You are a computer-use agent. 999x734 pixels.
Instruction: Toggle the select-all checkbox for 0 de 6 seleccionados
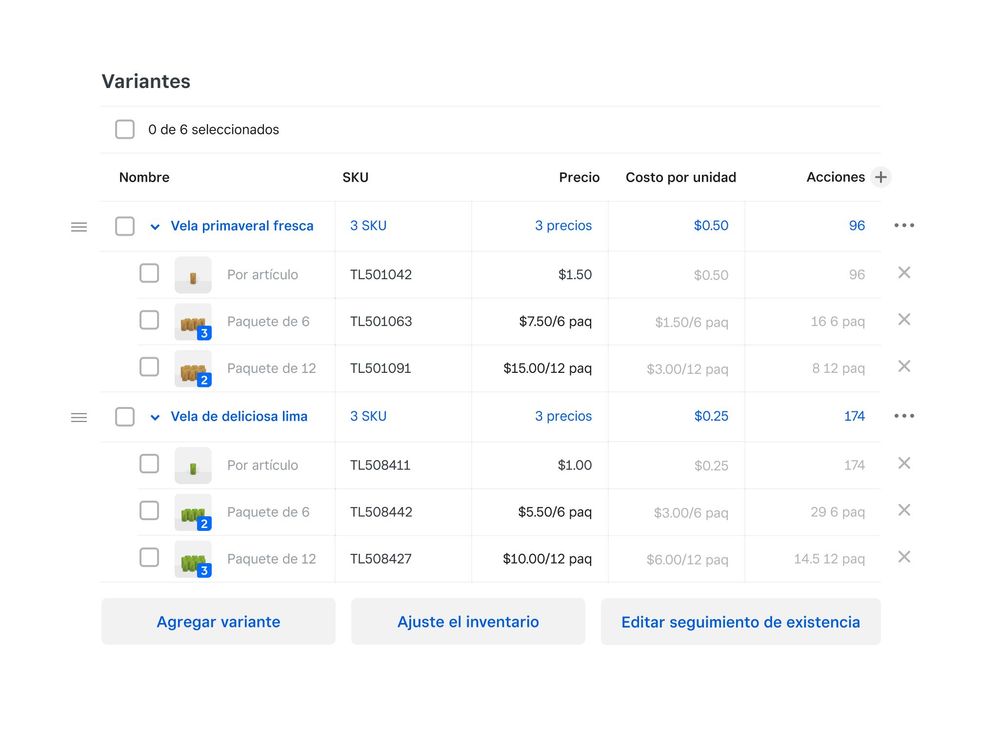tap(125, 130)
